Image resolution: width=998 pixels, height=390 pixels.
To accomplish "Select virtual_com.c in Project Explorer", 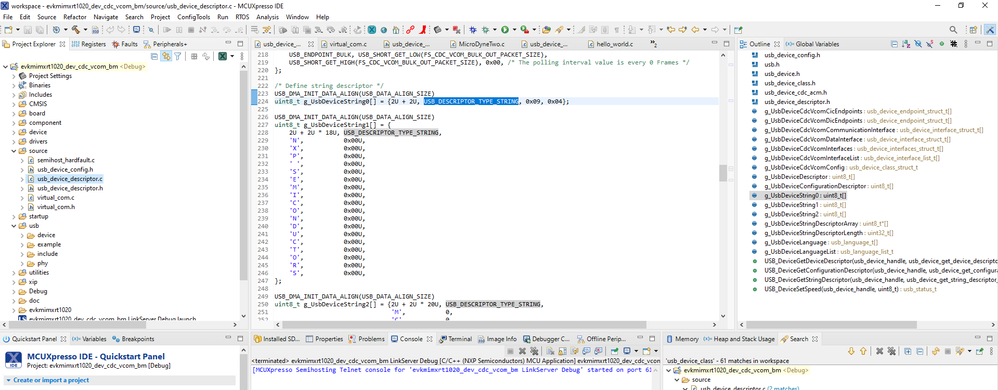I will [56, 198].
